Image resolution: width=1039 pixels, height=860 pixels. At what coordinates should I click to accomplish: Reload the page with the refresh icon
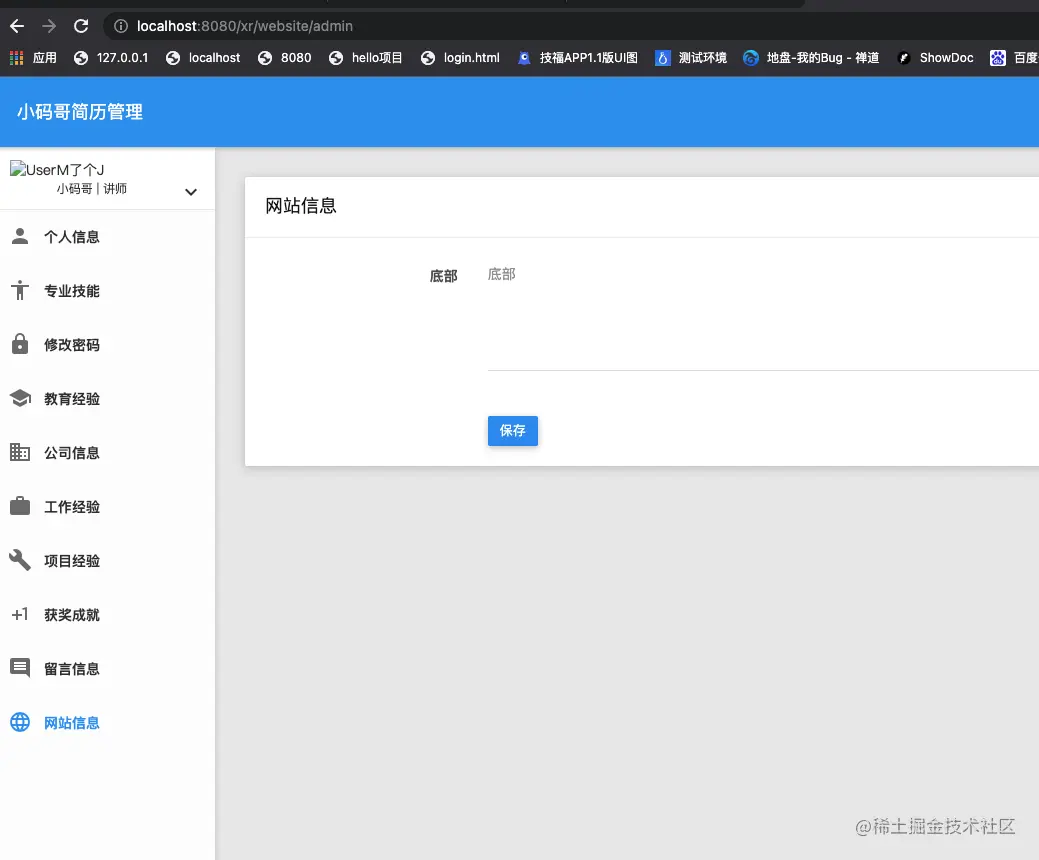coord(81,26)
